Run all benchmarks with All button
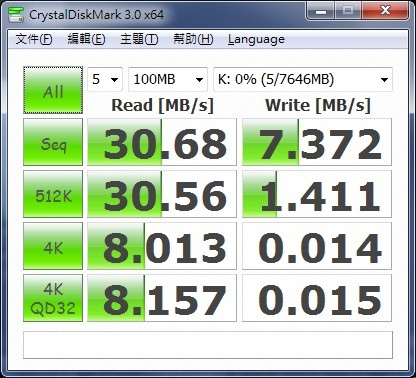Viewport: 416px width, 378px height. tap(53, 90)
